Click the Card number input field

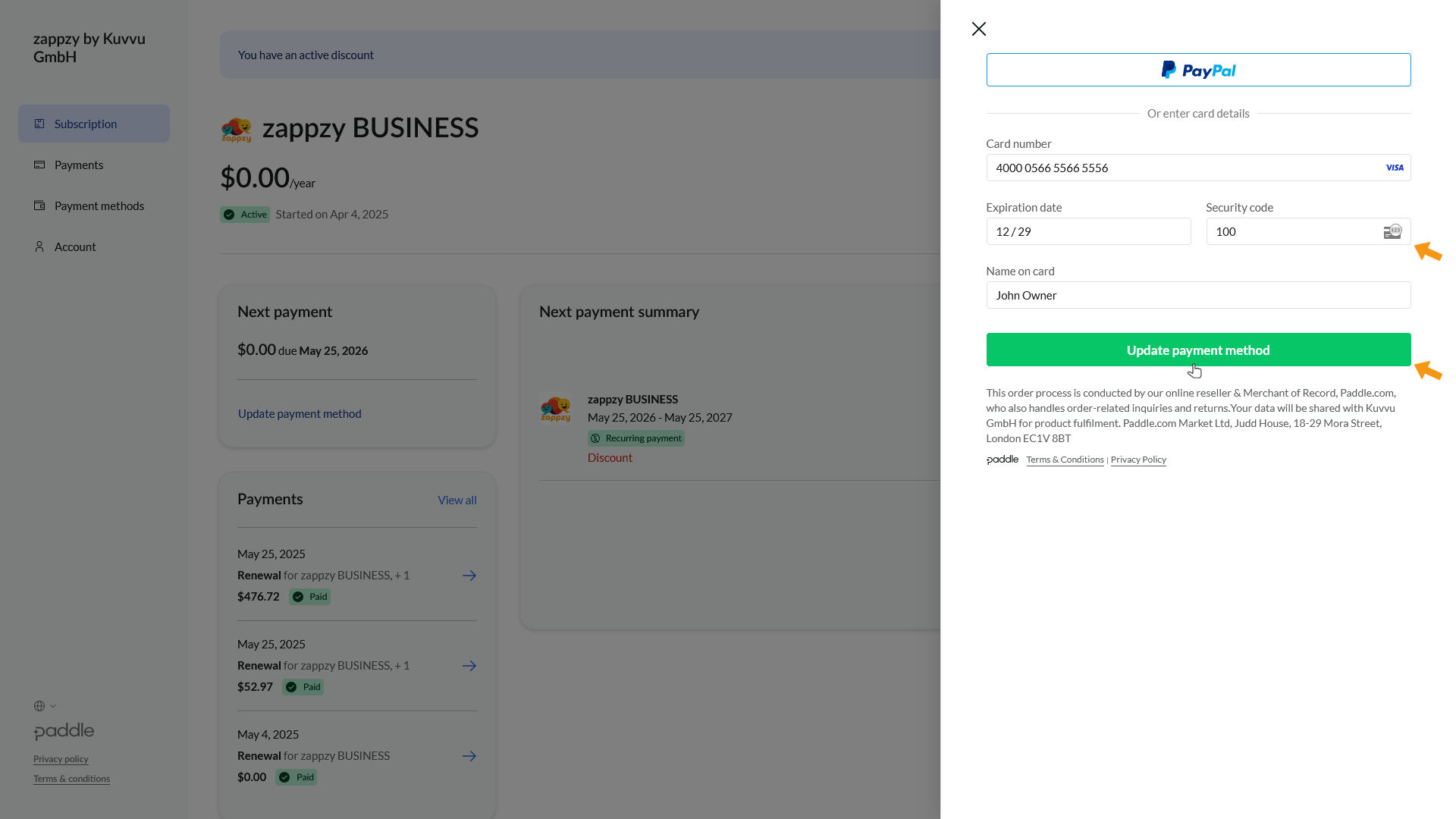(x=1183, y=168)
